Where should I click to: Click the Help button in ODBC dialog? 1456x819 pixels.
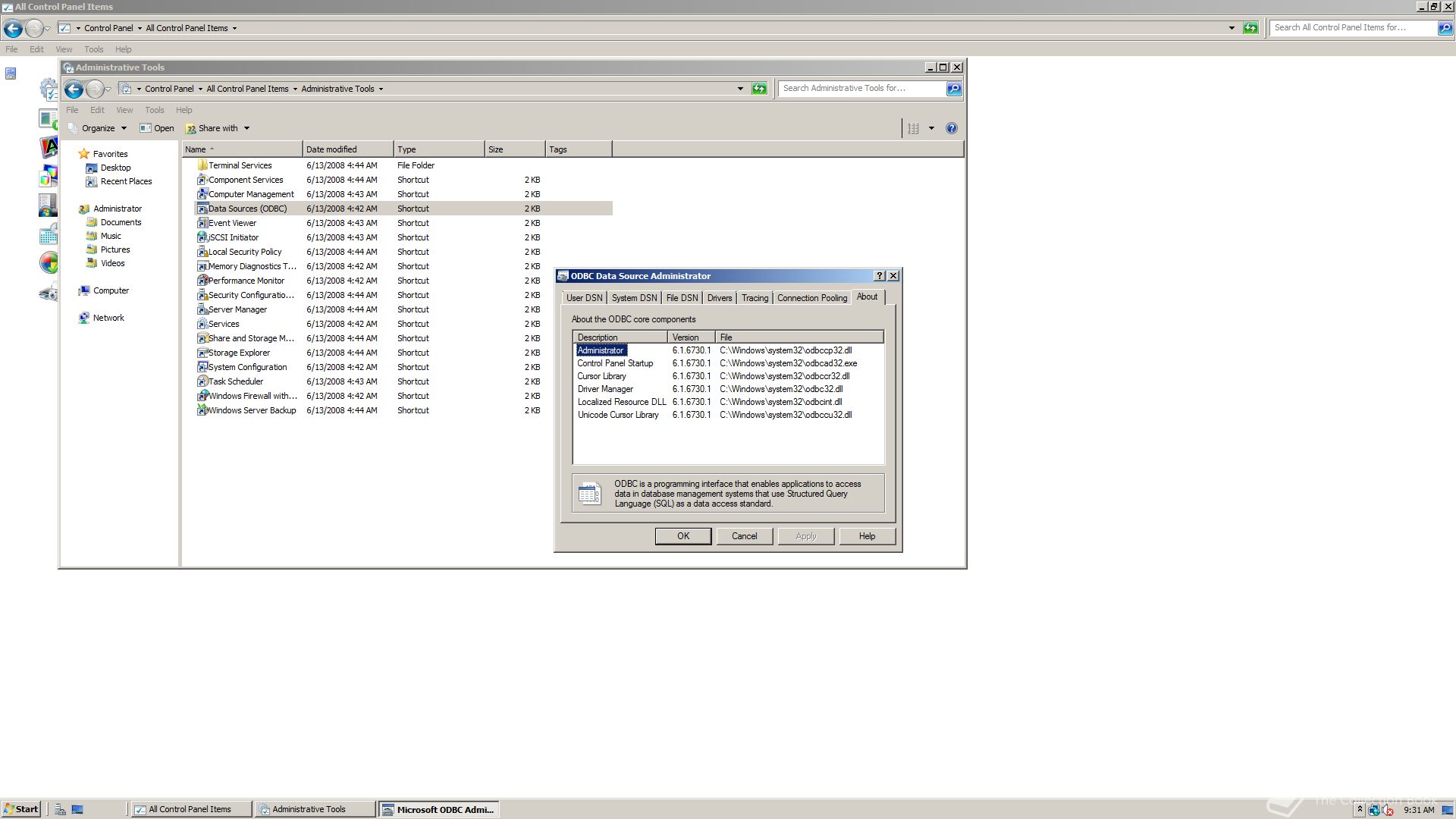click(867, 536)
